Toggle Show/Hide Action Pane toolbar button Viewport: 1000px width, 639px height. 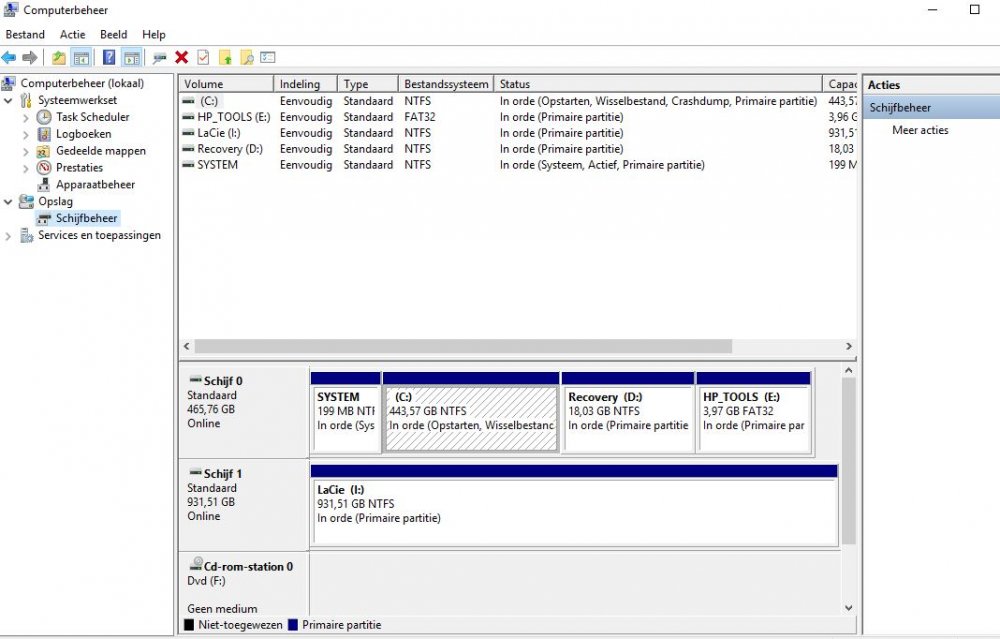pyautogui.click(x=131, y=58)
